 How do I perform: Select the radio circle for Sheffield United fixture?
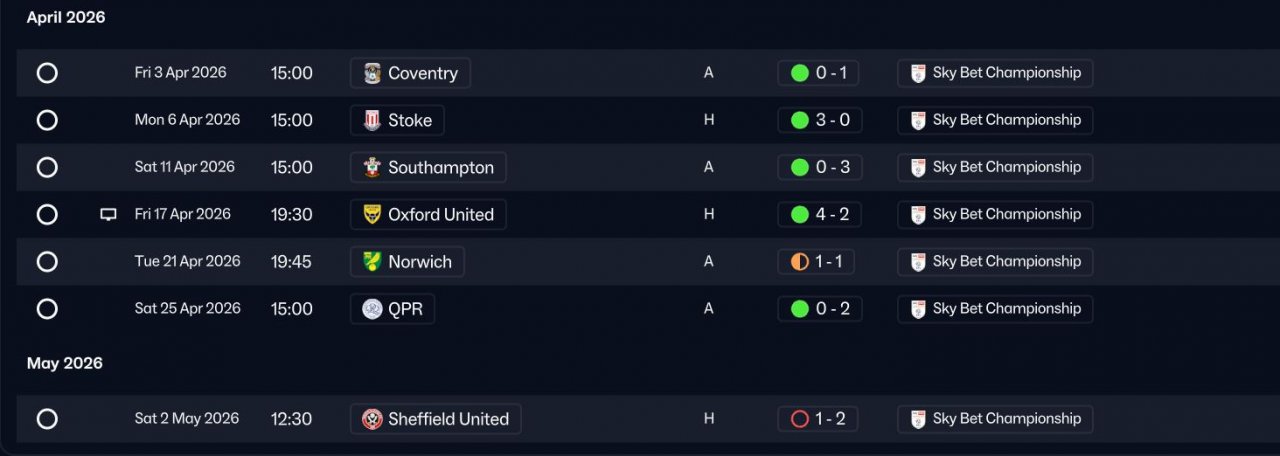(47, 419)
